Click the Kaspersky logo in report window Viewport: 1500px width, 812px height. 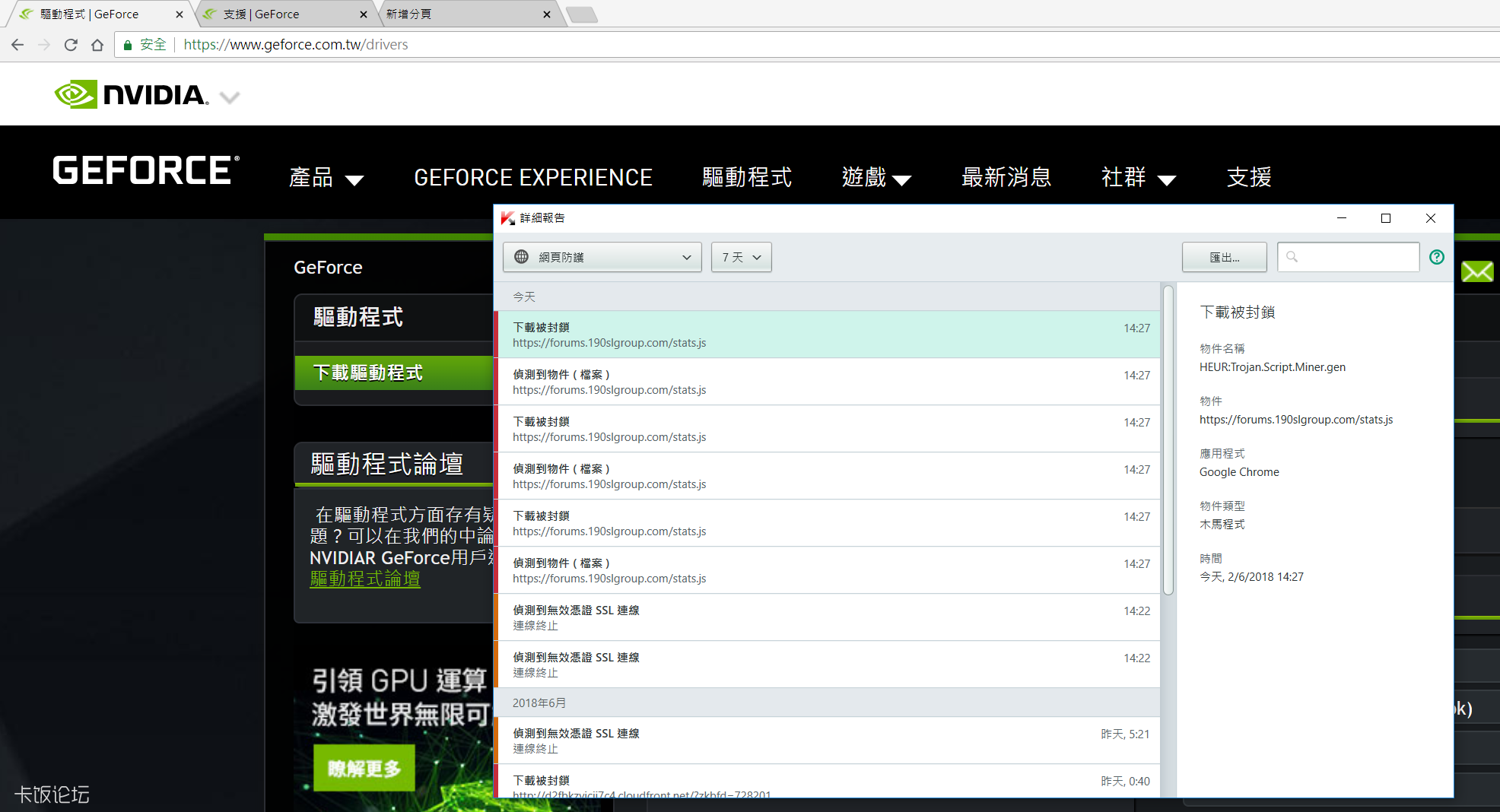pos(507,218)
